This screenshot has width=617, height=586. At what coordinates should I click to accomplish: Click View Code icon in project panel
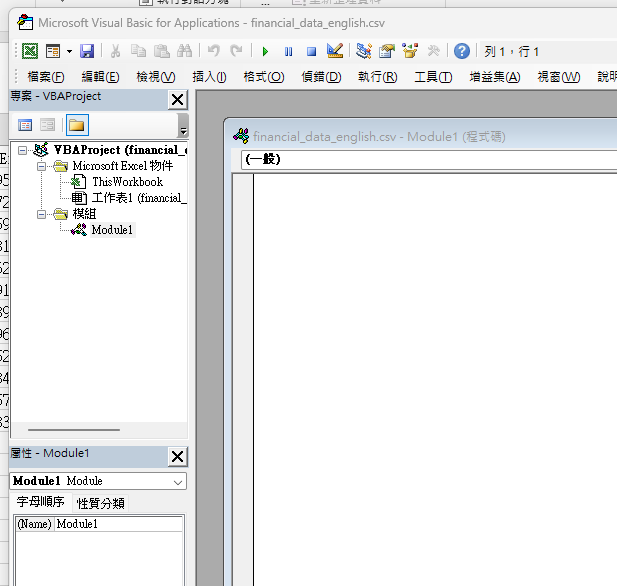click(25, 125)
